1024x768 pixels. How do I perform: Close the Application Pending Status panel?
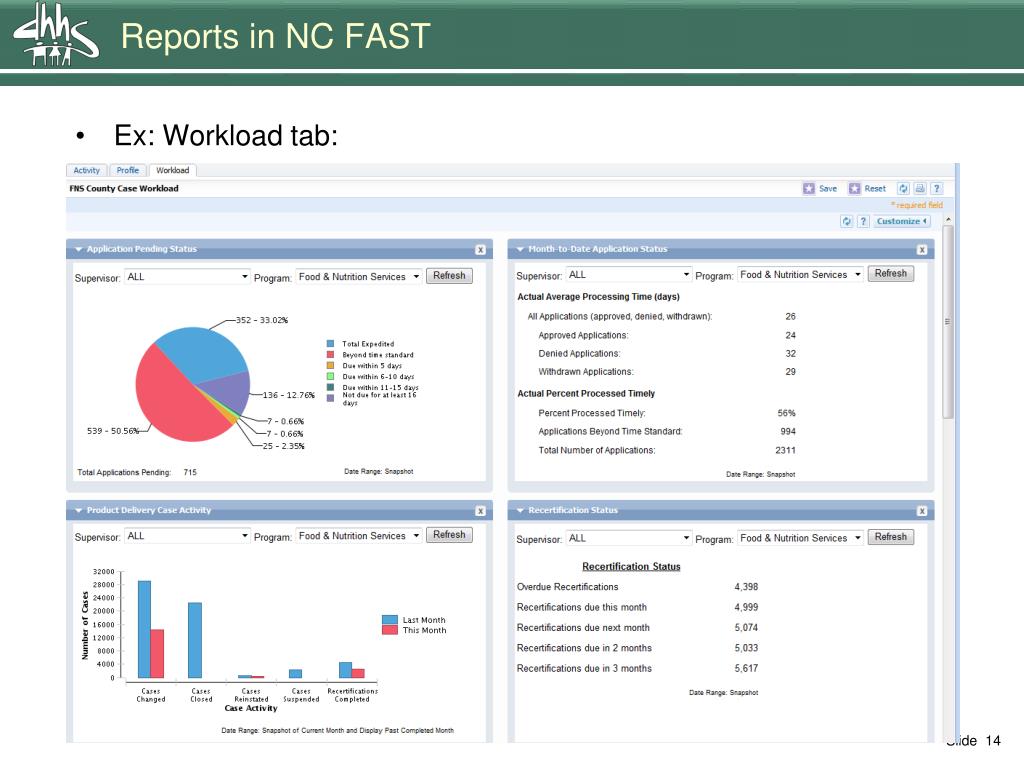[x=480, y=249]
